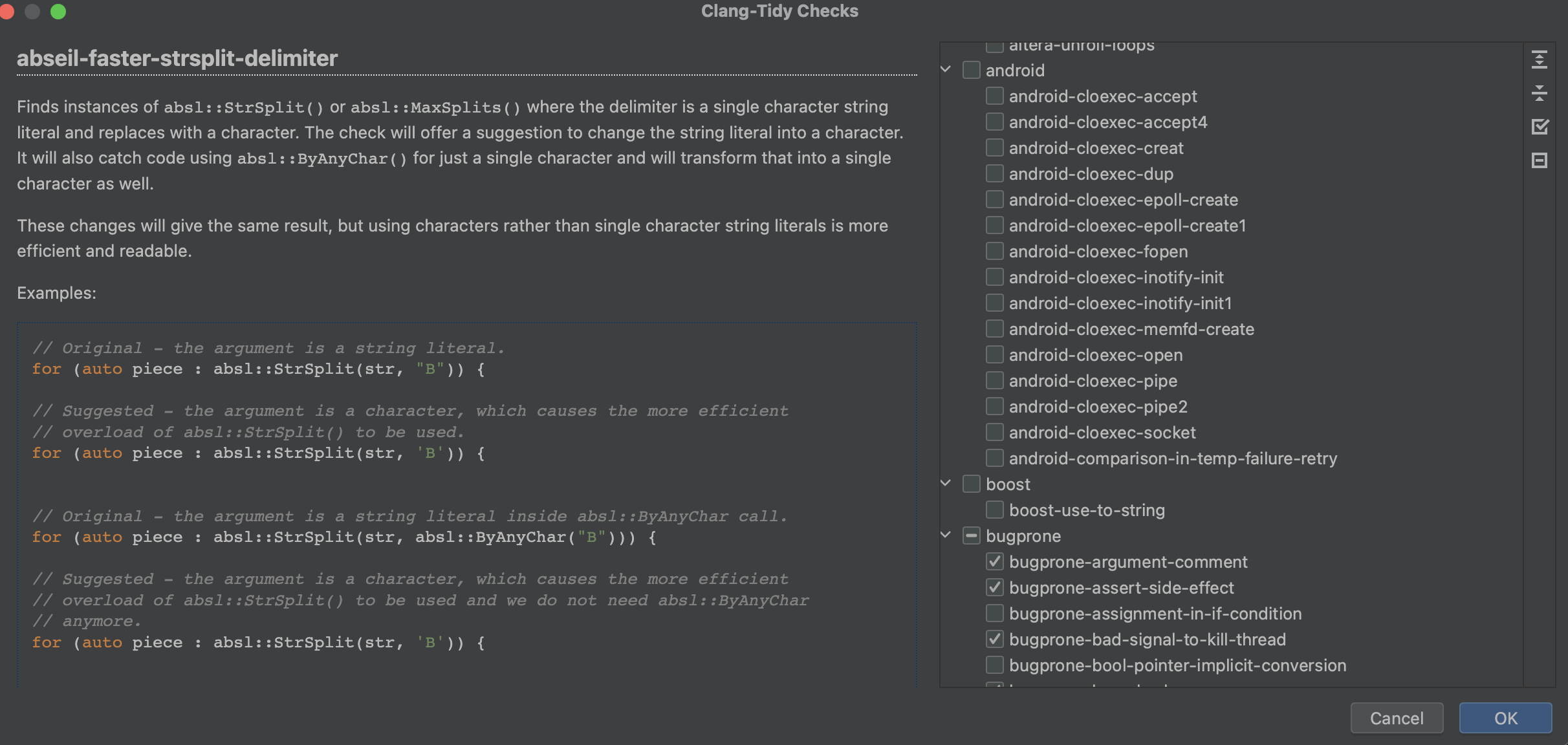This screenshot has width=1568, height=745.
Task: Enable android-cloexec-fopen checkbox
Action: [x=995, y=251]
